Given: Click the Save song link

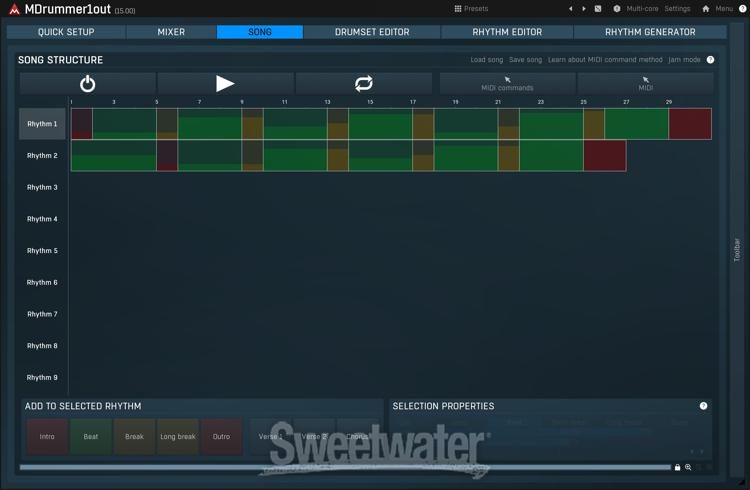Looking at the screenshot, I should point(525,60).
